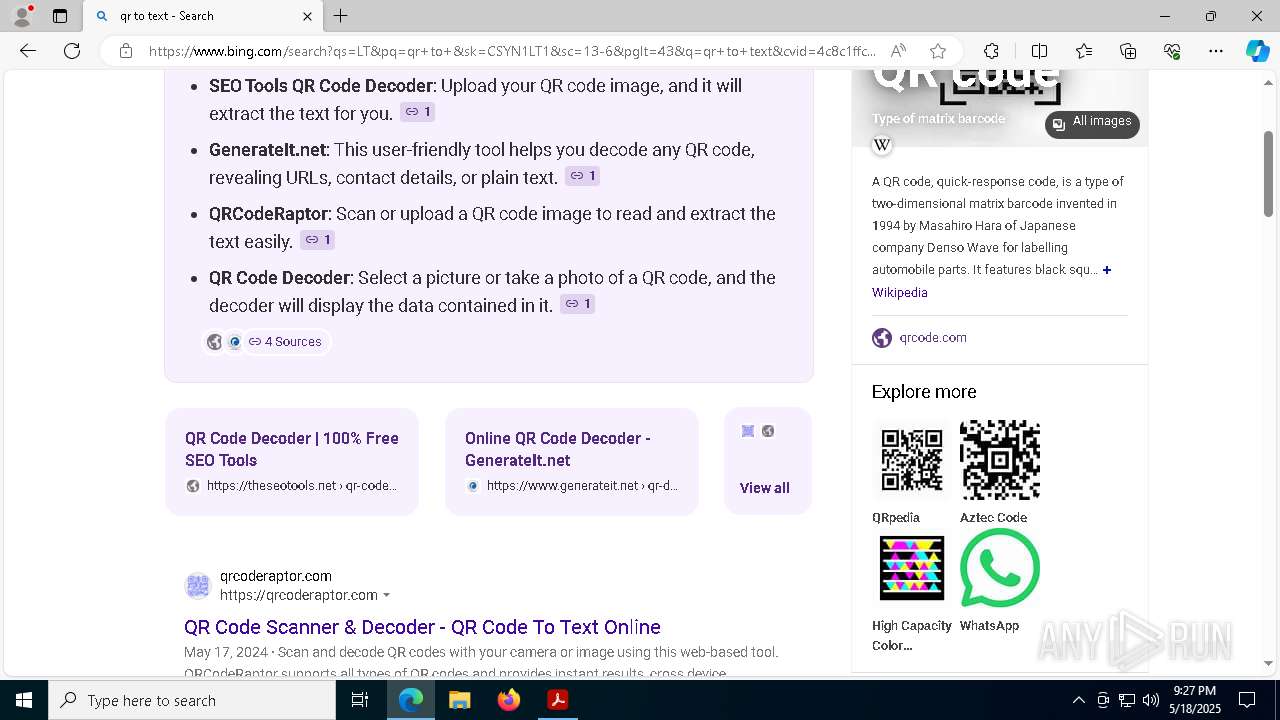Image resolution: width=1280 pixels, height=720 pixels.
Task: Close the 'qr to text - Search' tab
Action: [x=307, y=16]
